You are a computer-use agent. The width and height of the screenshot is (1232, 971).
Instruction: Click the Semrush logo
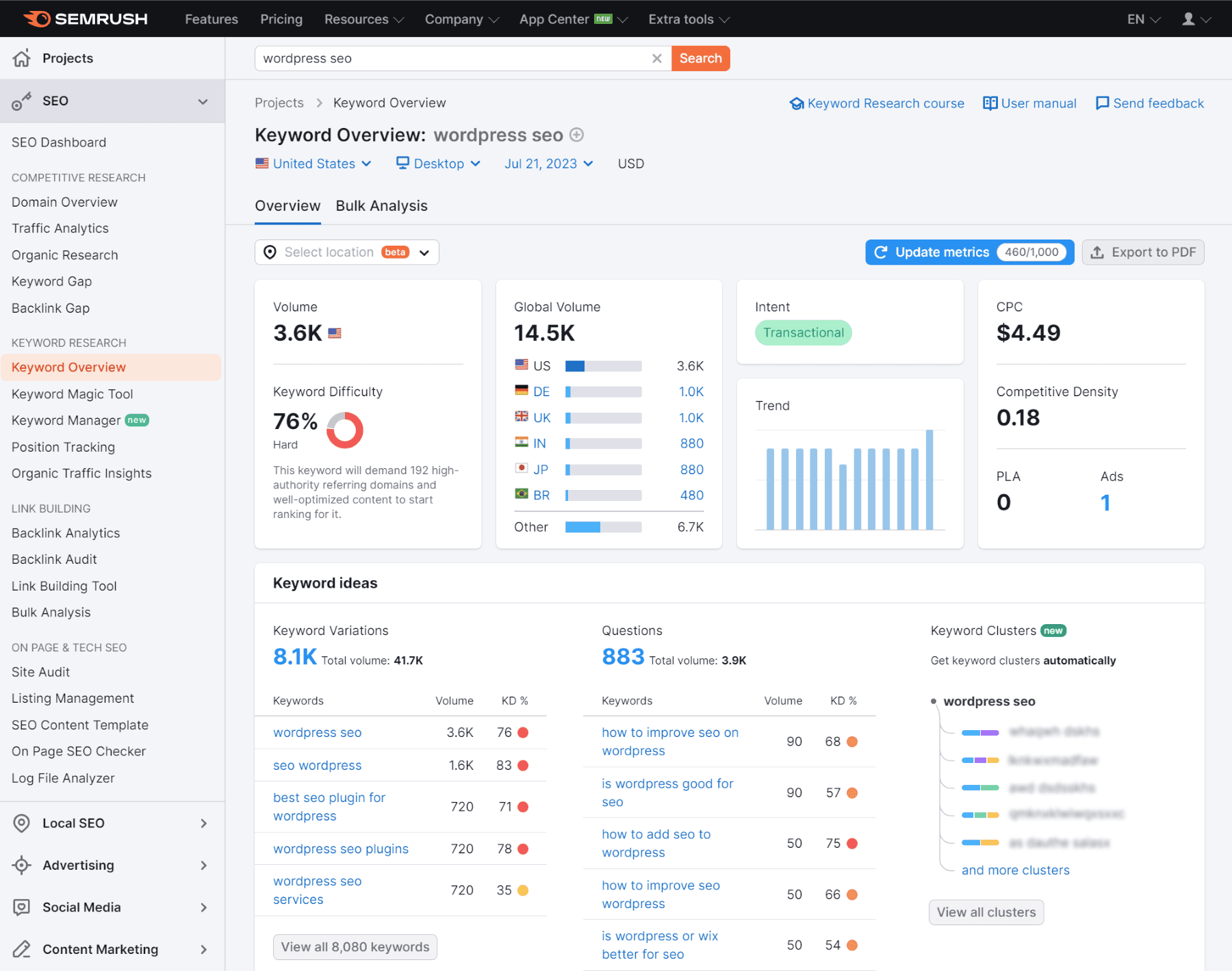click(85, 18)
